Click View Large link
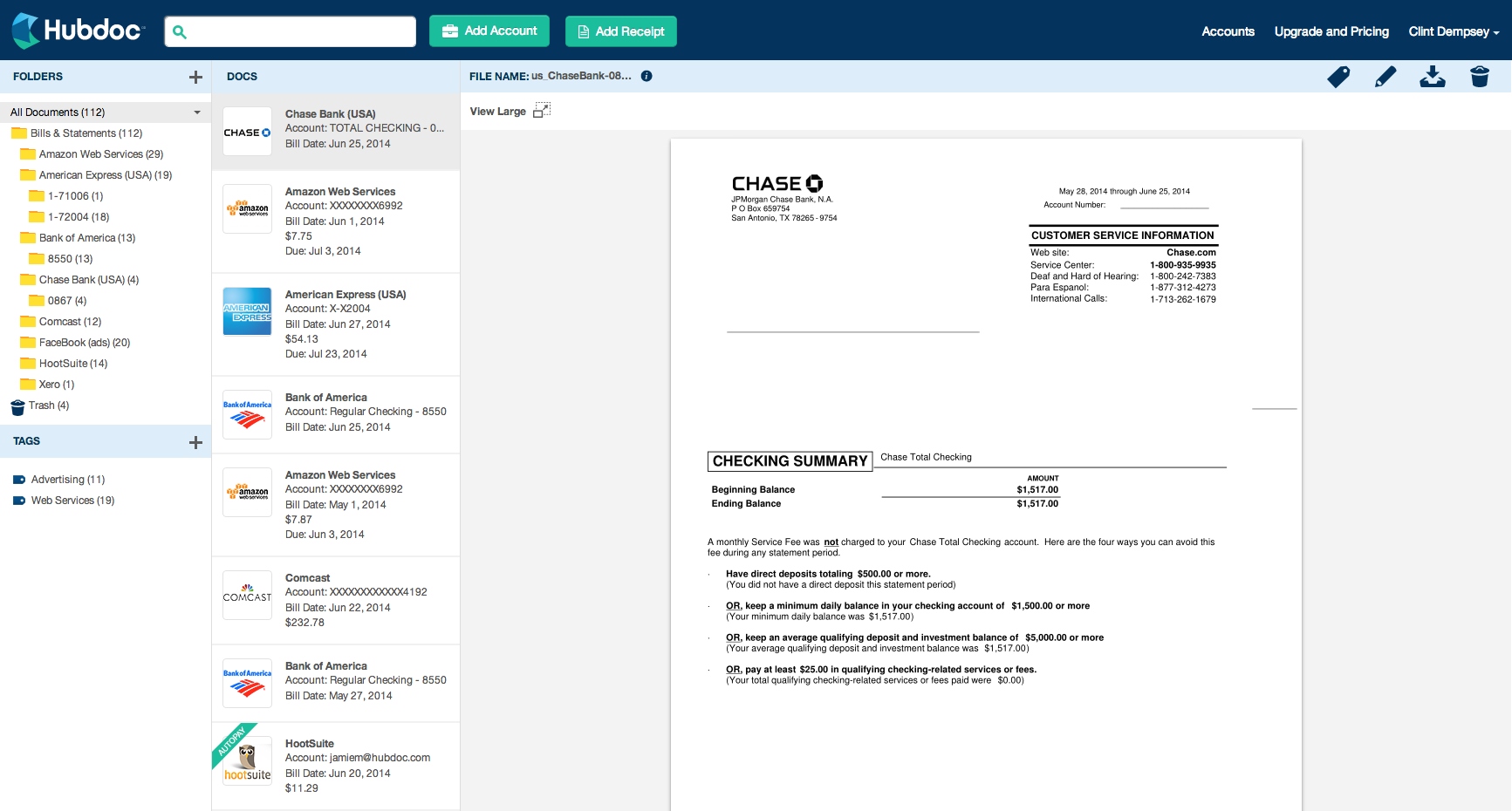This screenshot has height=811, width=1512. coord(497,112)
